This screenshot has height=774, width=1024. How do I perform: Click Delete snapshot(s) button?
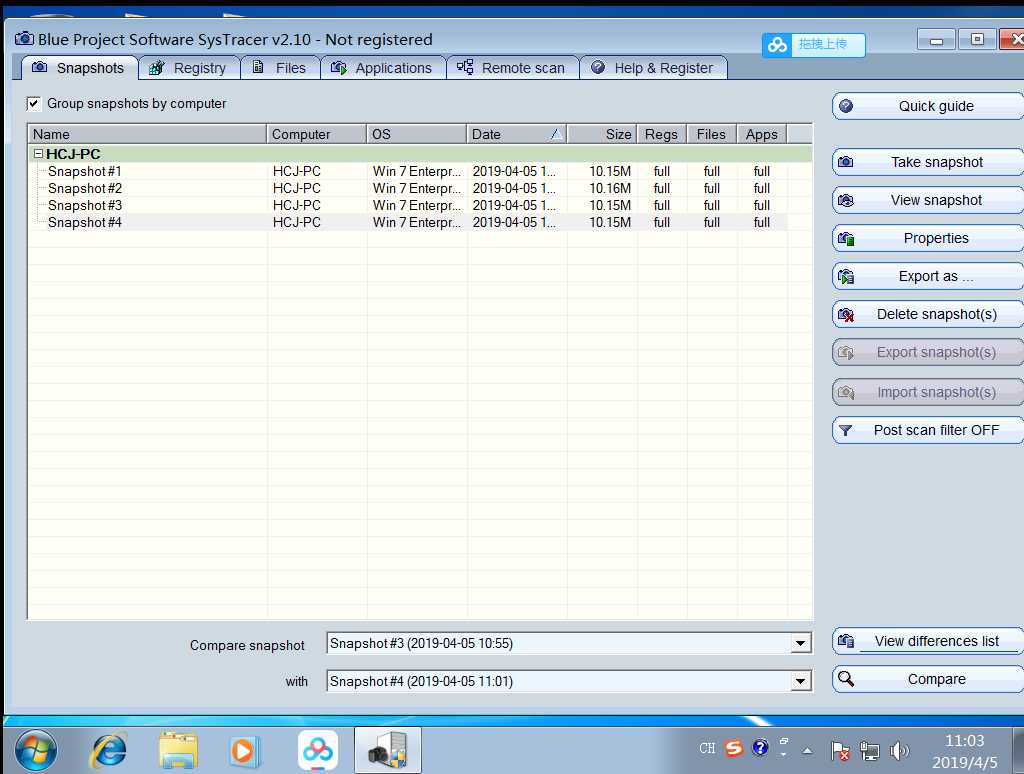[x=928, y=314]
